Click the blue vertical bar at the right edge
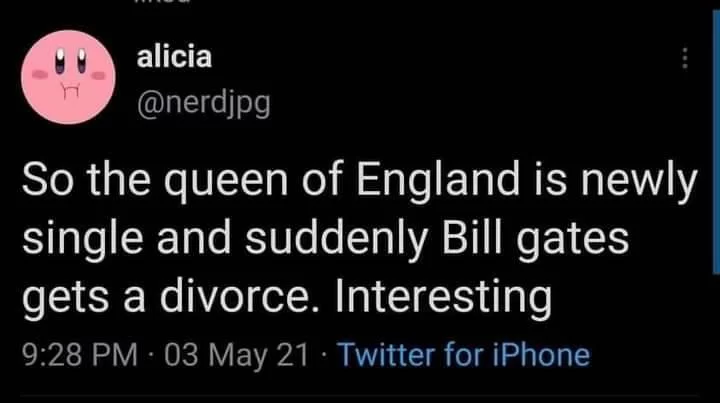 (x=716, y=142)
